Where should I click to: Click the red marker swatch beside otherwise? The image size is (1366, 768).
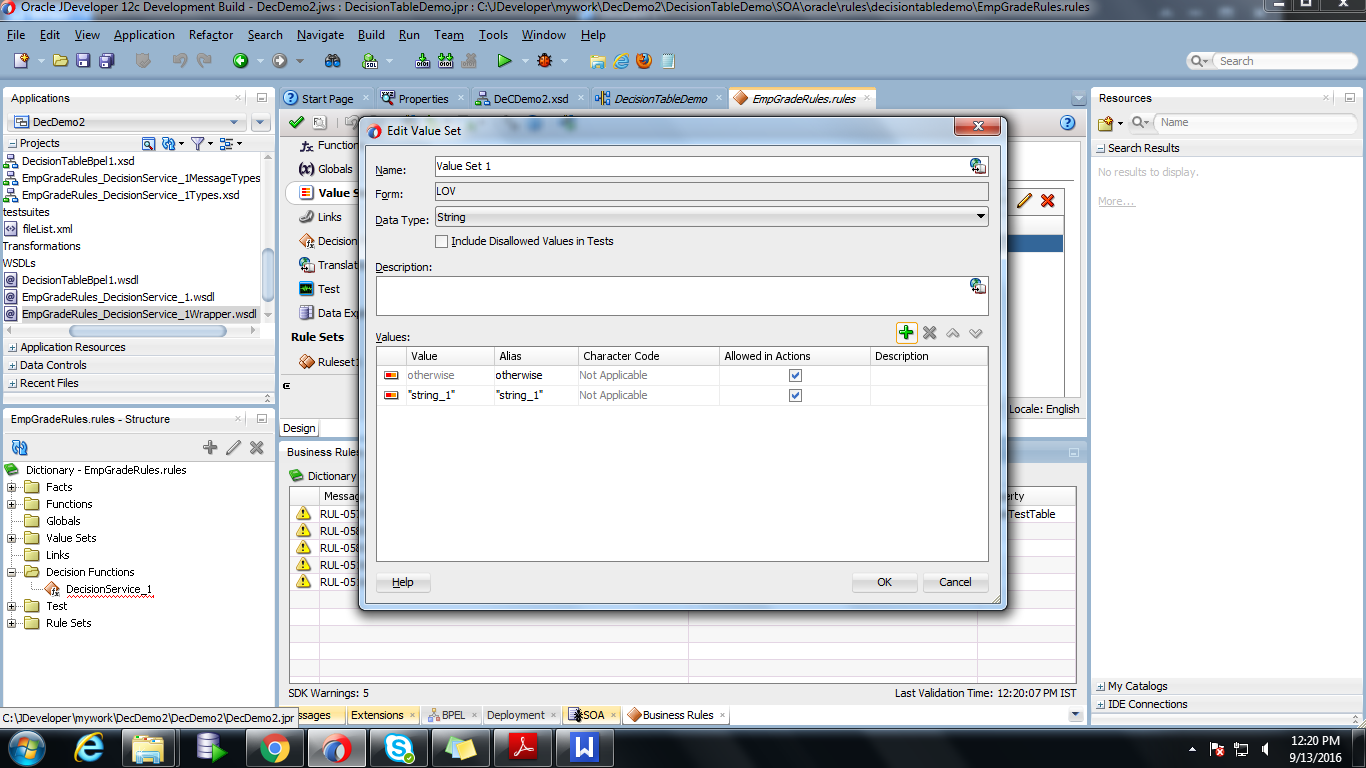point(391,375)
